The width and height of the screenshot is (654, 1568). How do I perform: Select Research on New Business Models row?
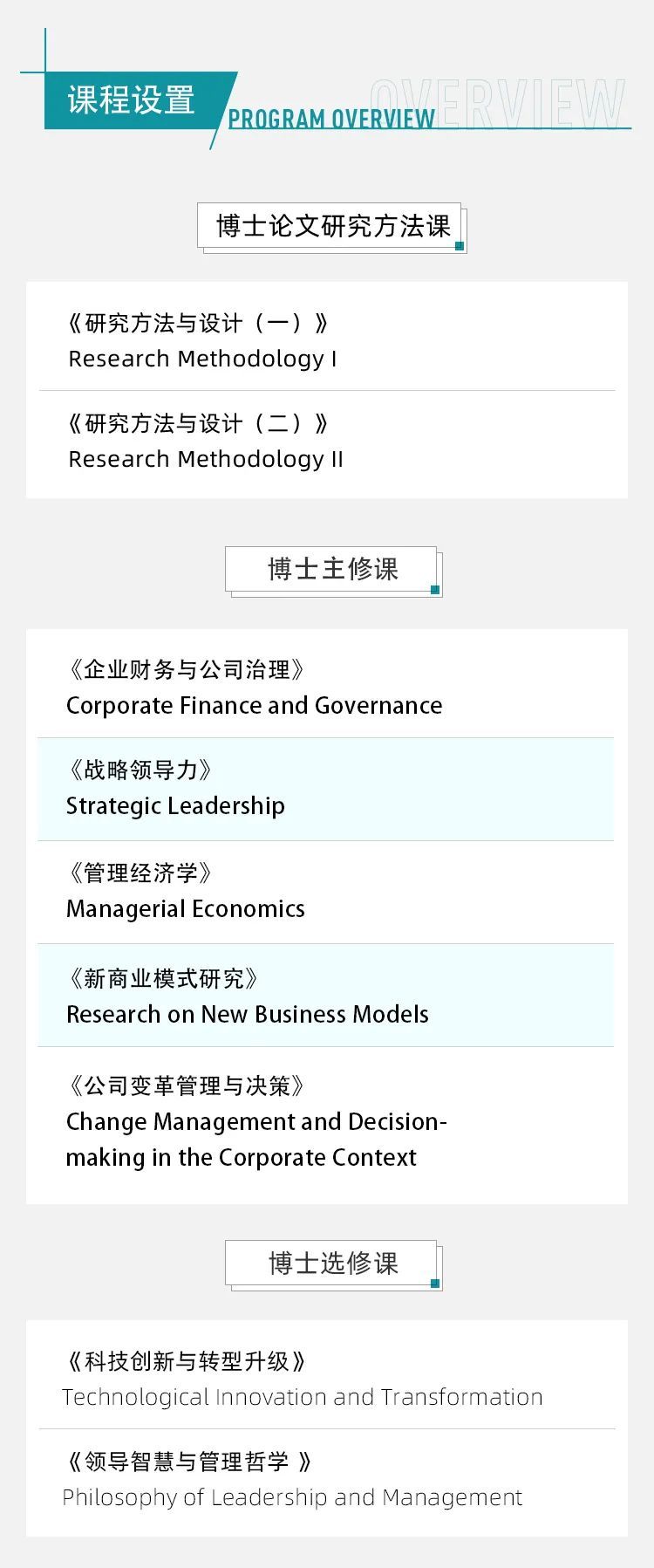pyautogui.click(x=326, y=996)
